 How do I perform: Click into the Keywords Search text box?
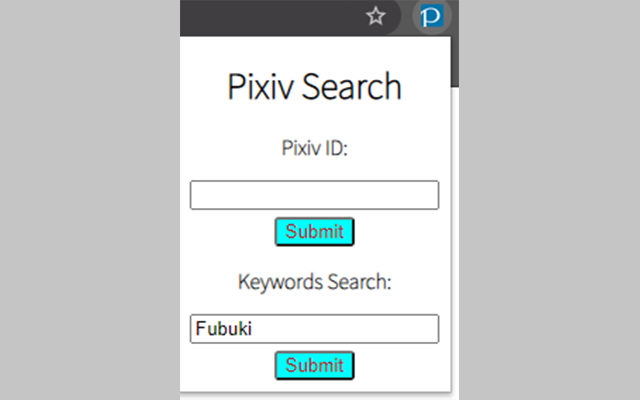point(314,329)
